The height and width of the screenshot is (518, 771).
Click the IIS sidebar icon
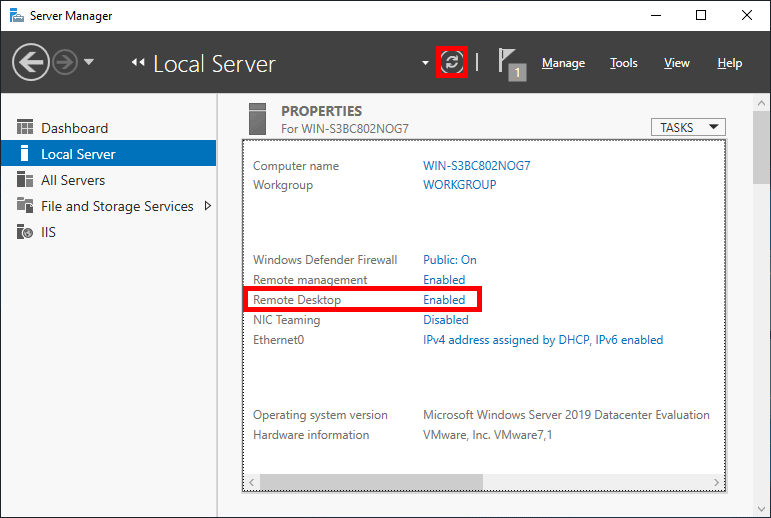click(25, 232)
